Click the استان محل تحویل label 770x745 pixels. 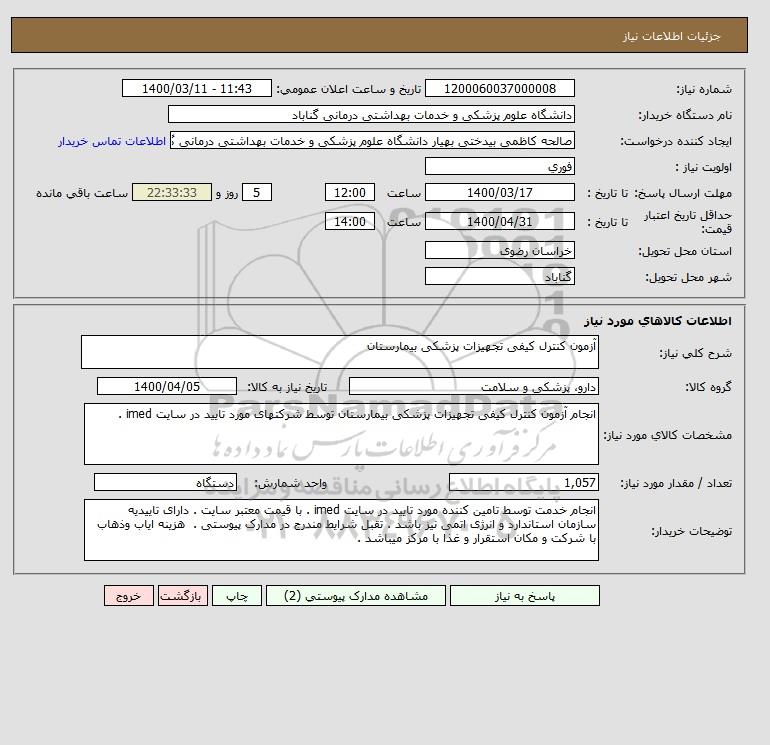tap(685, 251)
